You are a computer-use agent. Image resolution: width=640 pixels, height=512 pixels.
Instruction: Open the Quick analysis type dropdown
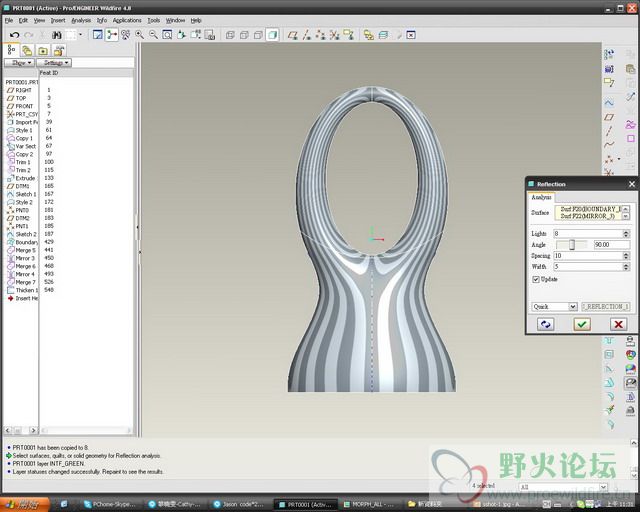pos(554,307)
